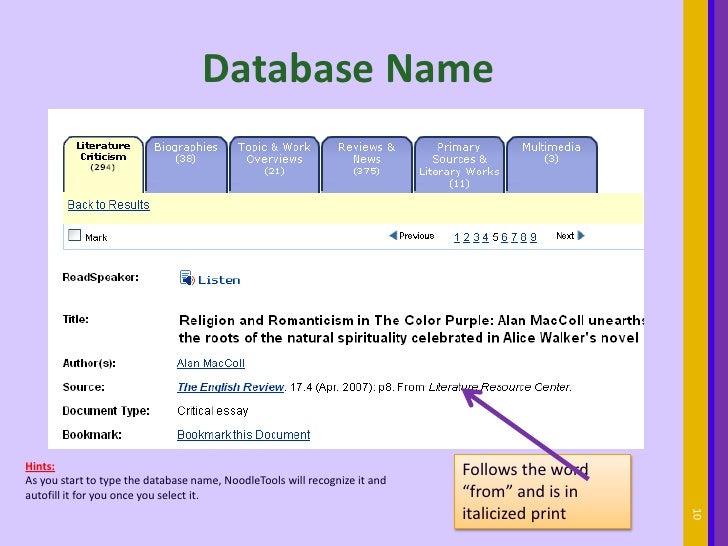Switch to the Biographies (38) tab

[x=186, y=164]
